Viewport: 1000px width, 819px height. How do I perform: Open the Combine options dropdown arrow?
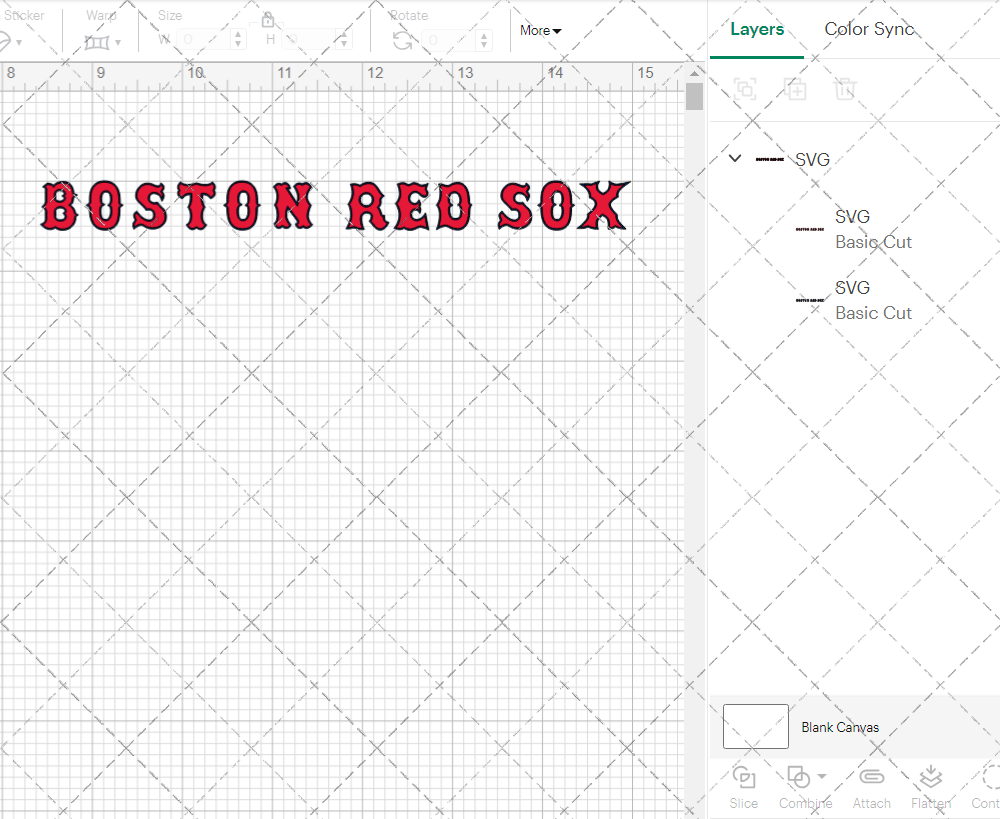click(x=820, y=777)
